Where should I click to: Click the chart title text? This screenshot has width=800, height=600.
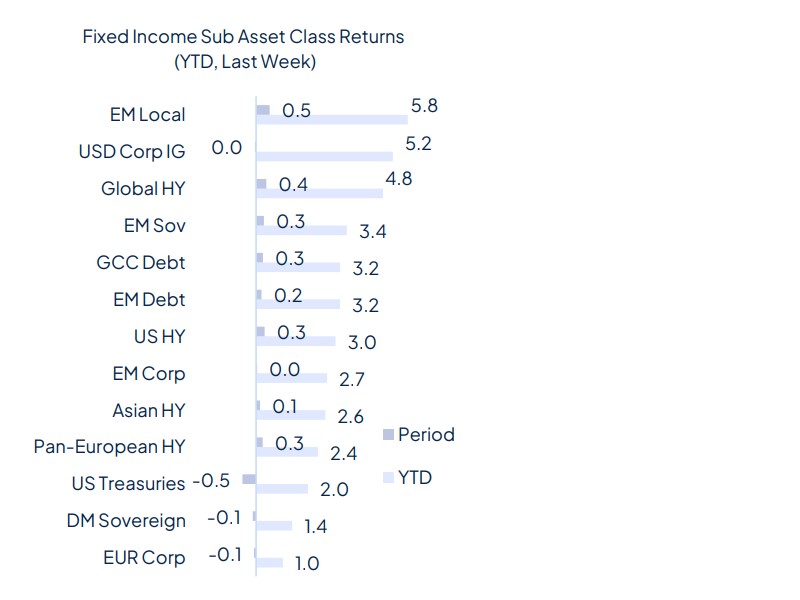point(244,49)
